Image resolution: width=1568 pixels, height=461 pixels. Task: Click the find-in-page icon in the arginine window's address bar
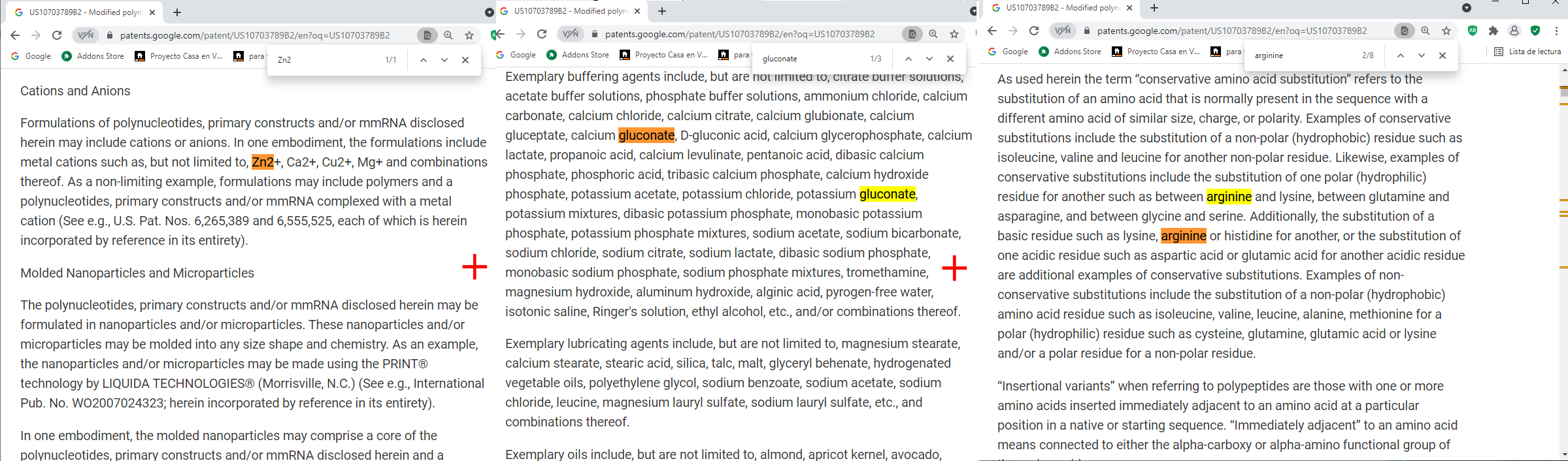(x=1404, y=31)
